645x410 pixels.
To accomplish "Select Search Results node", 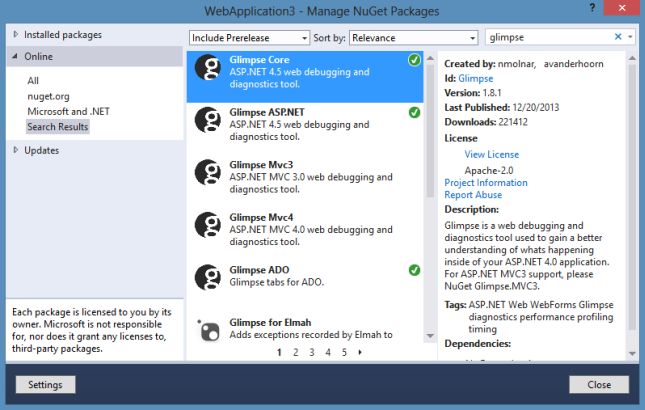I will pyautogui.click(x=58, y=127).
